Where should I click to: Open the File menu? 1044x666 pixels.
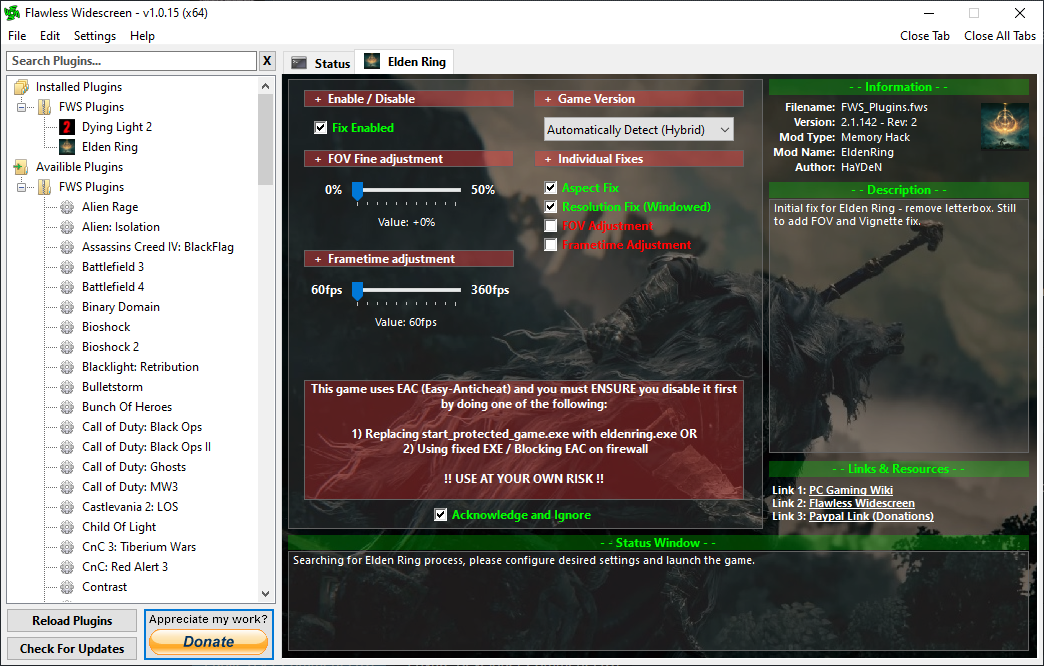click(x=17, y=36)
